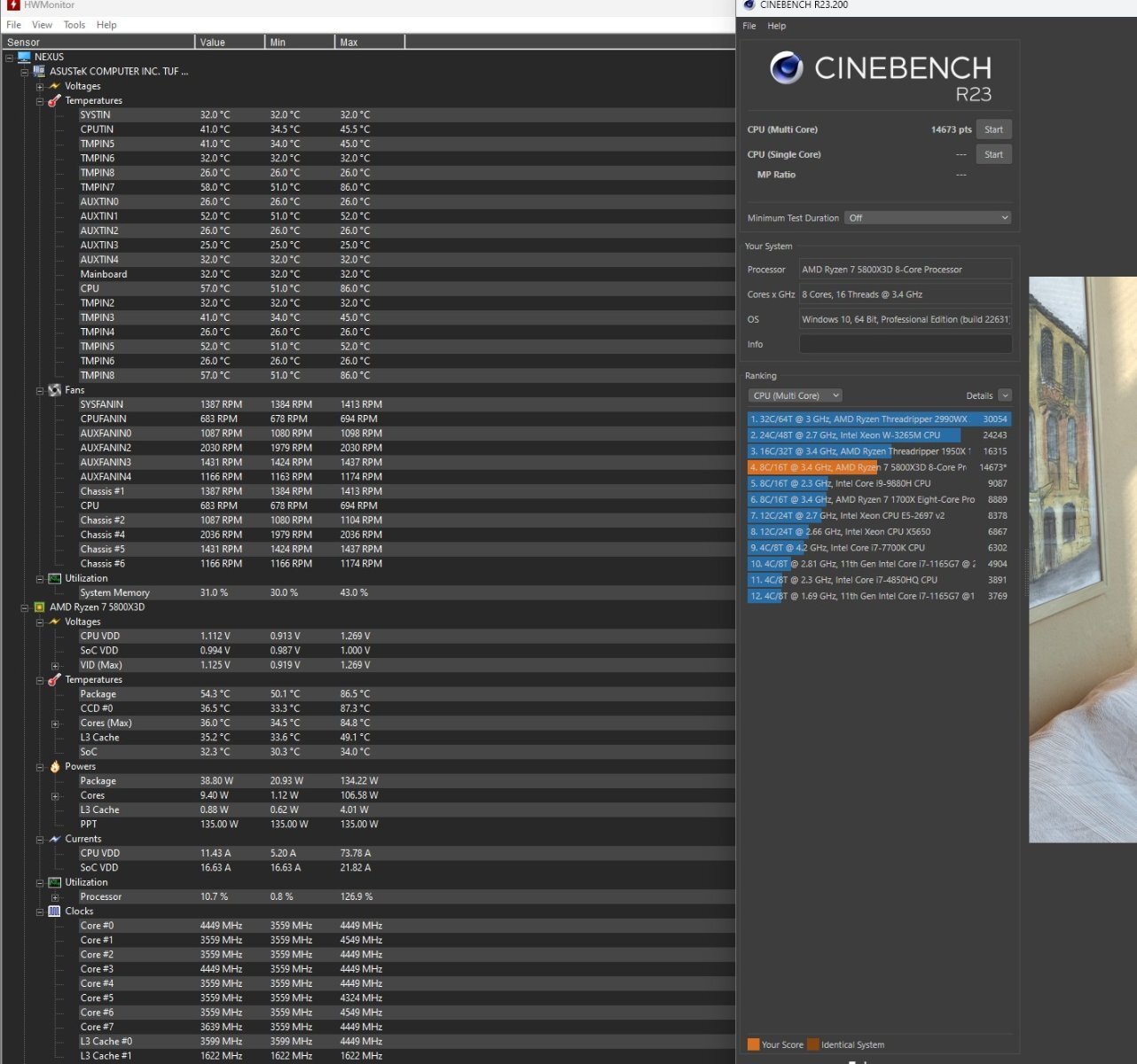Expand the Cores (Max) temperature row
Viewport: 1137px width, 1064px height.
[54, 724]
